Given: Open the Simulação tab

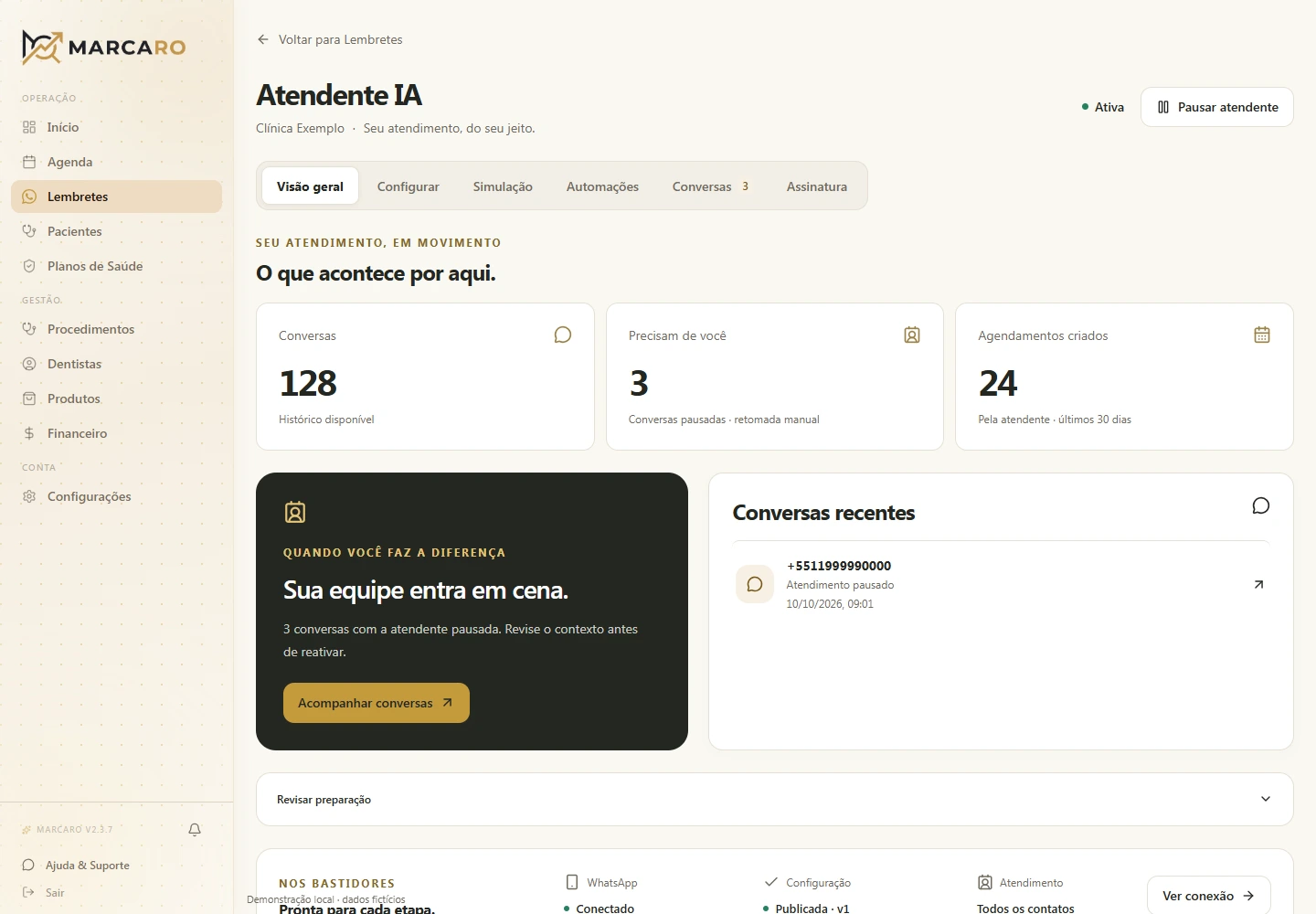Looking at the screenshot, I should pos(503,186).
